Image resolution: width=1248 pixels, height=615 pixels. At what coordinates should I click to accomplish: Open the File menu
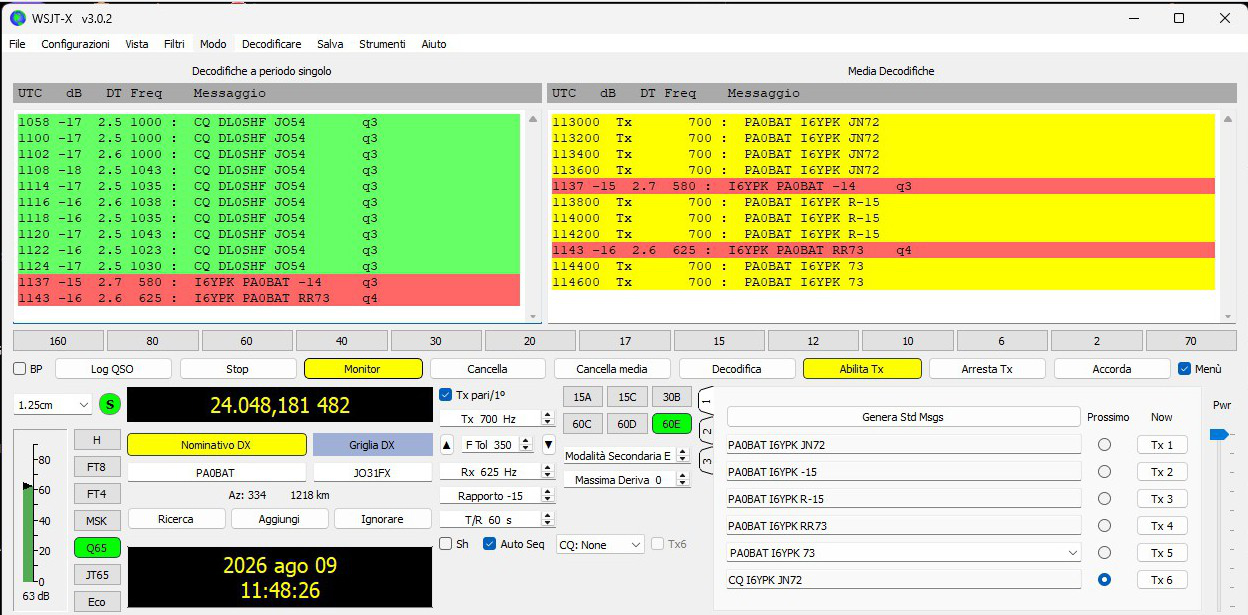[x=17, y=44]
